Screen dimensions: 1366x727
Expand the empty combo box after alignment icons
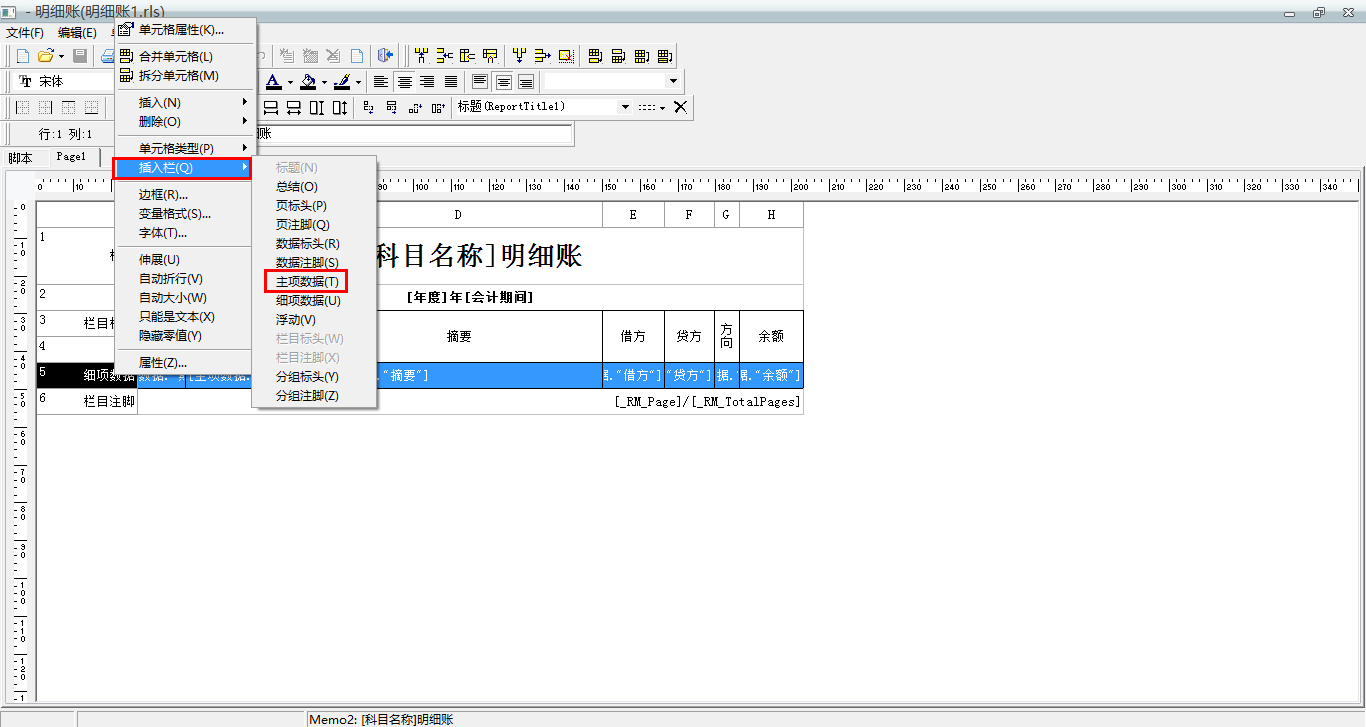click(673, 81)
